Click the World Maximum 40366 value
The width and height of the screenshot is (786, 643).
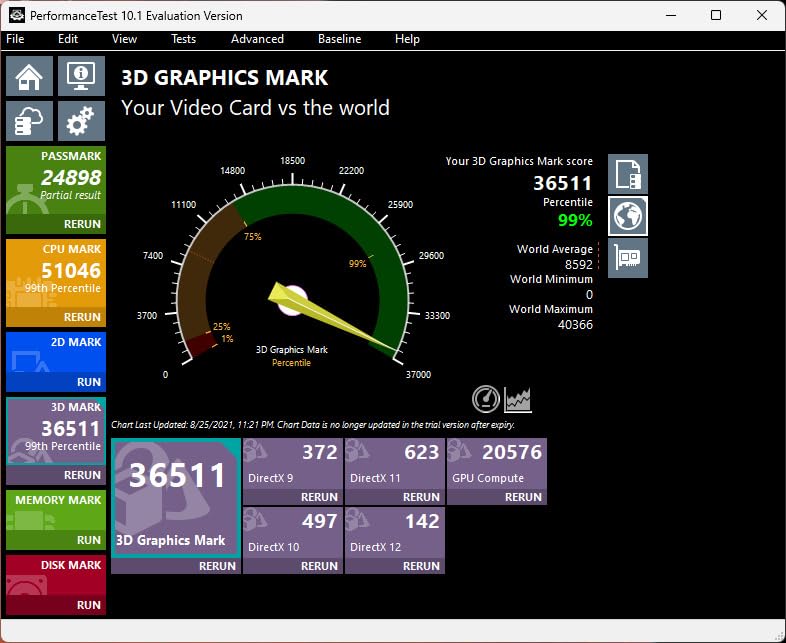575,325
